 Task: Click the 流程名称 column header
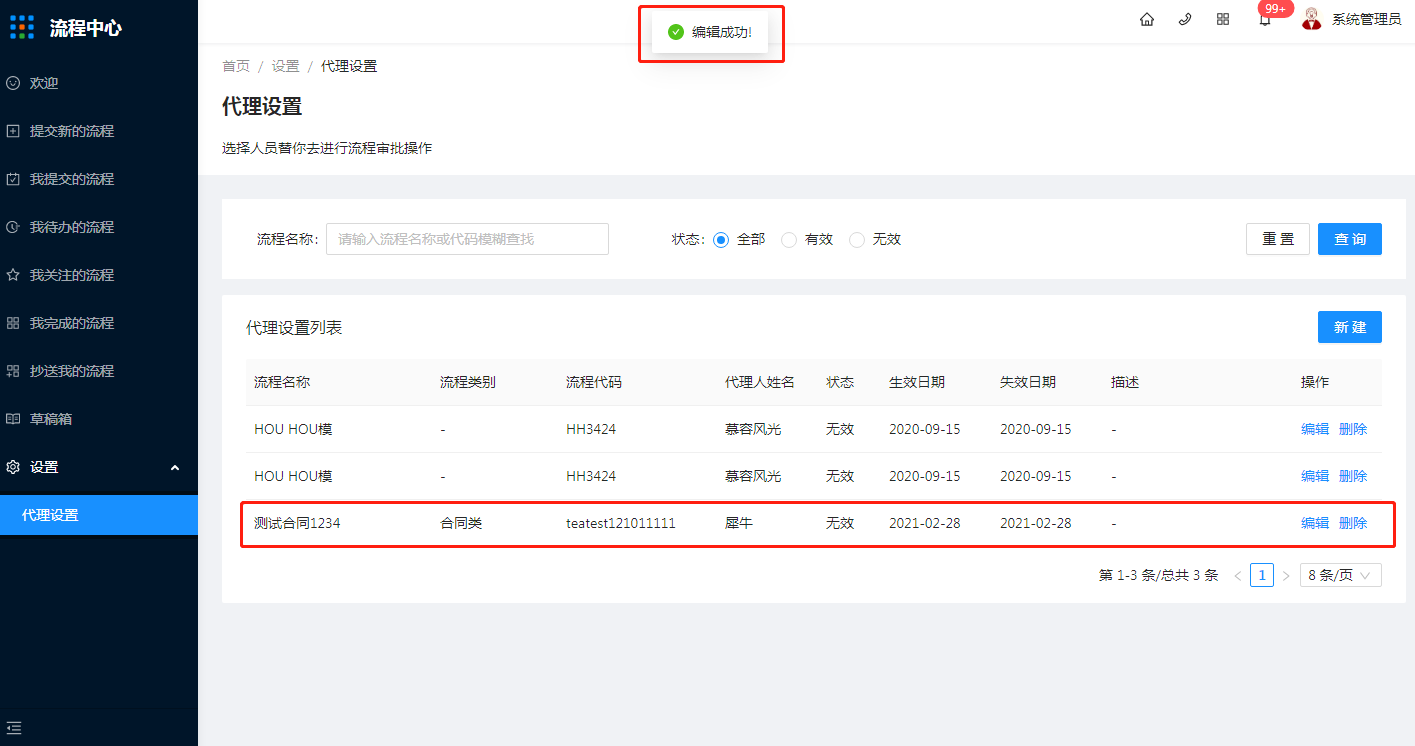[x=282, y=382]
